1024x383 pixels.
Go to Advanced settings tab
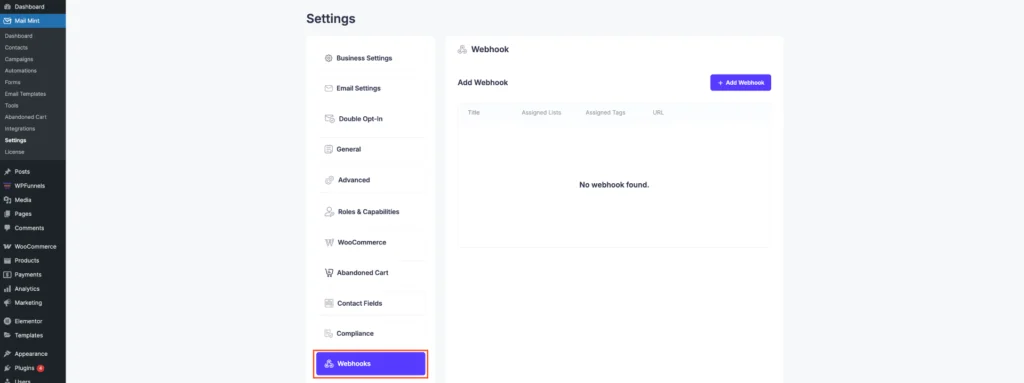coord(371,180)
